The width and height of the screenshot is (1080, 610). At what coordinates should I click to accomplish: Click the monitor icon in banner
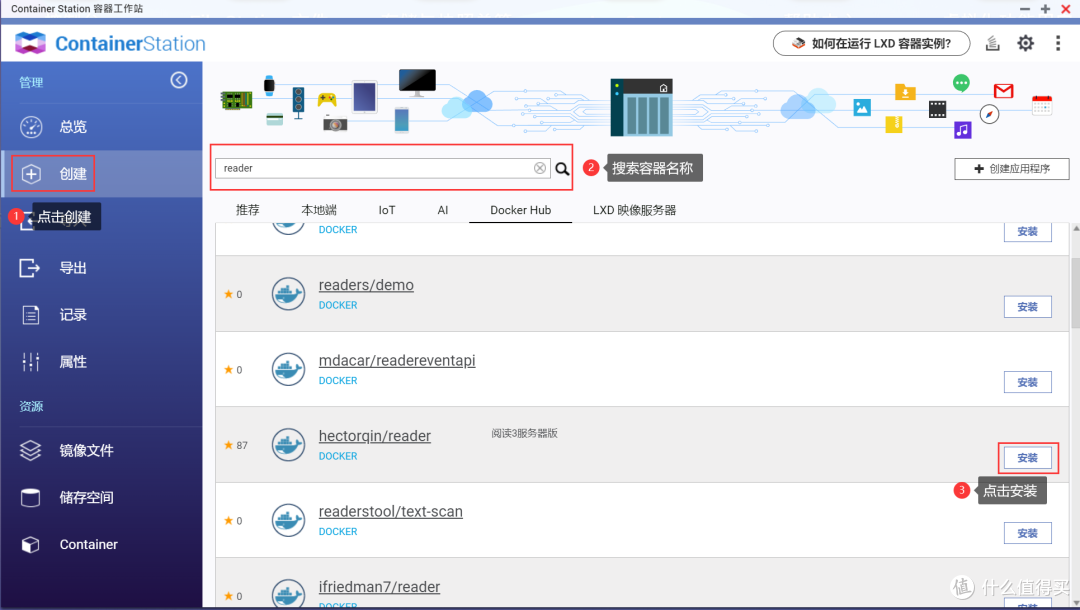417,82
